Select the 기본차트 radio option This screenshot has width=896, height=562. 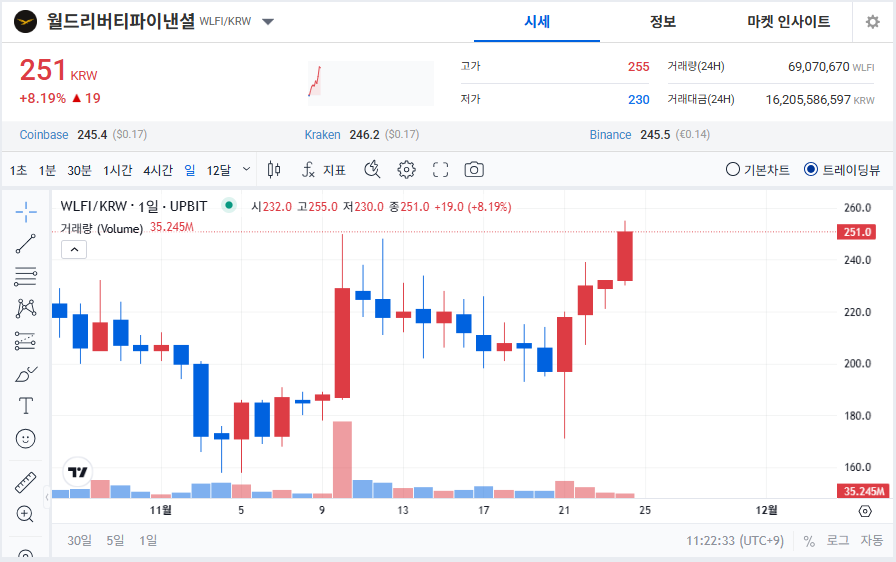(x=757, y=170)
